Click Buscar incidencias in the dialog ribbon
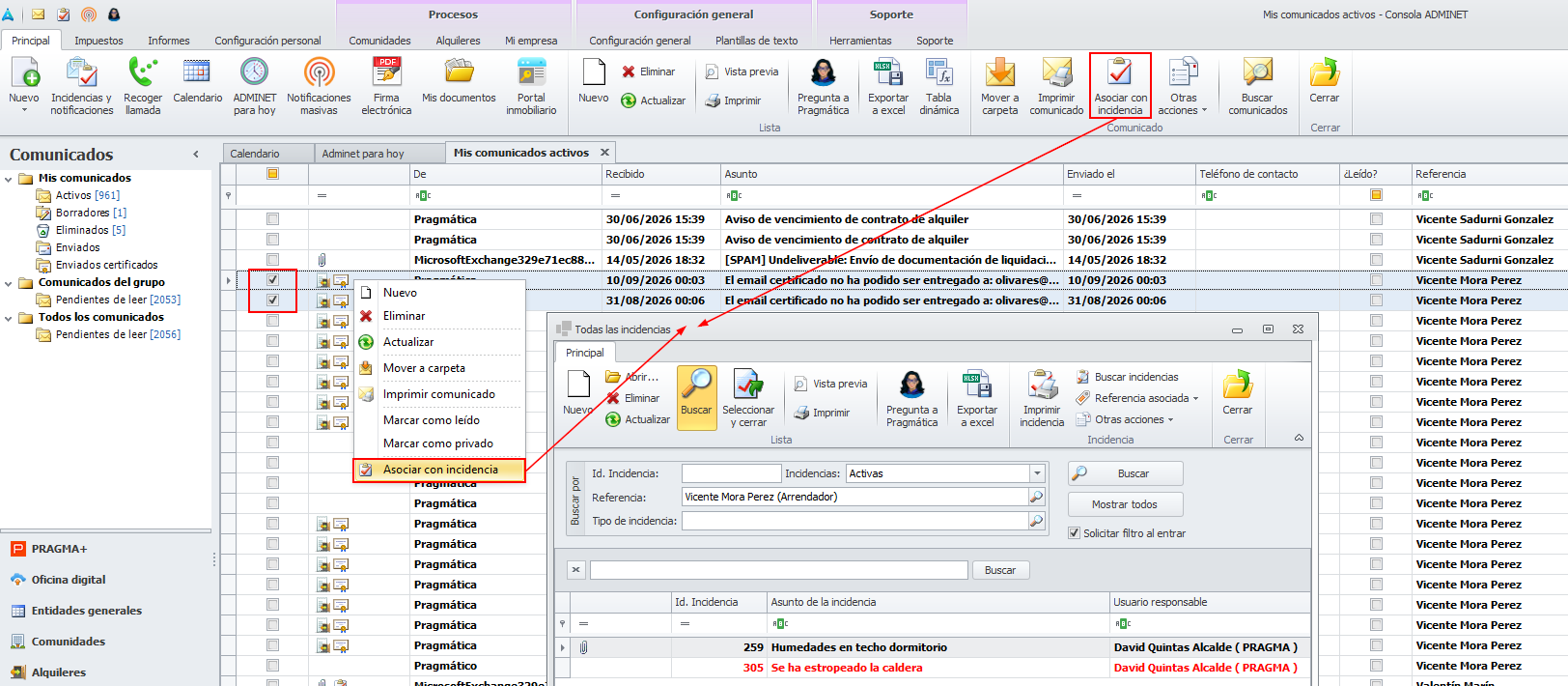This screenshot has height=686, width=1568. [1128, 377]
